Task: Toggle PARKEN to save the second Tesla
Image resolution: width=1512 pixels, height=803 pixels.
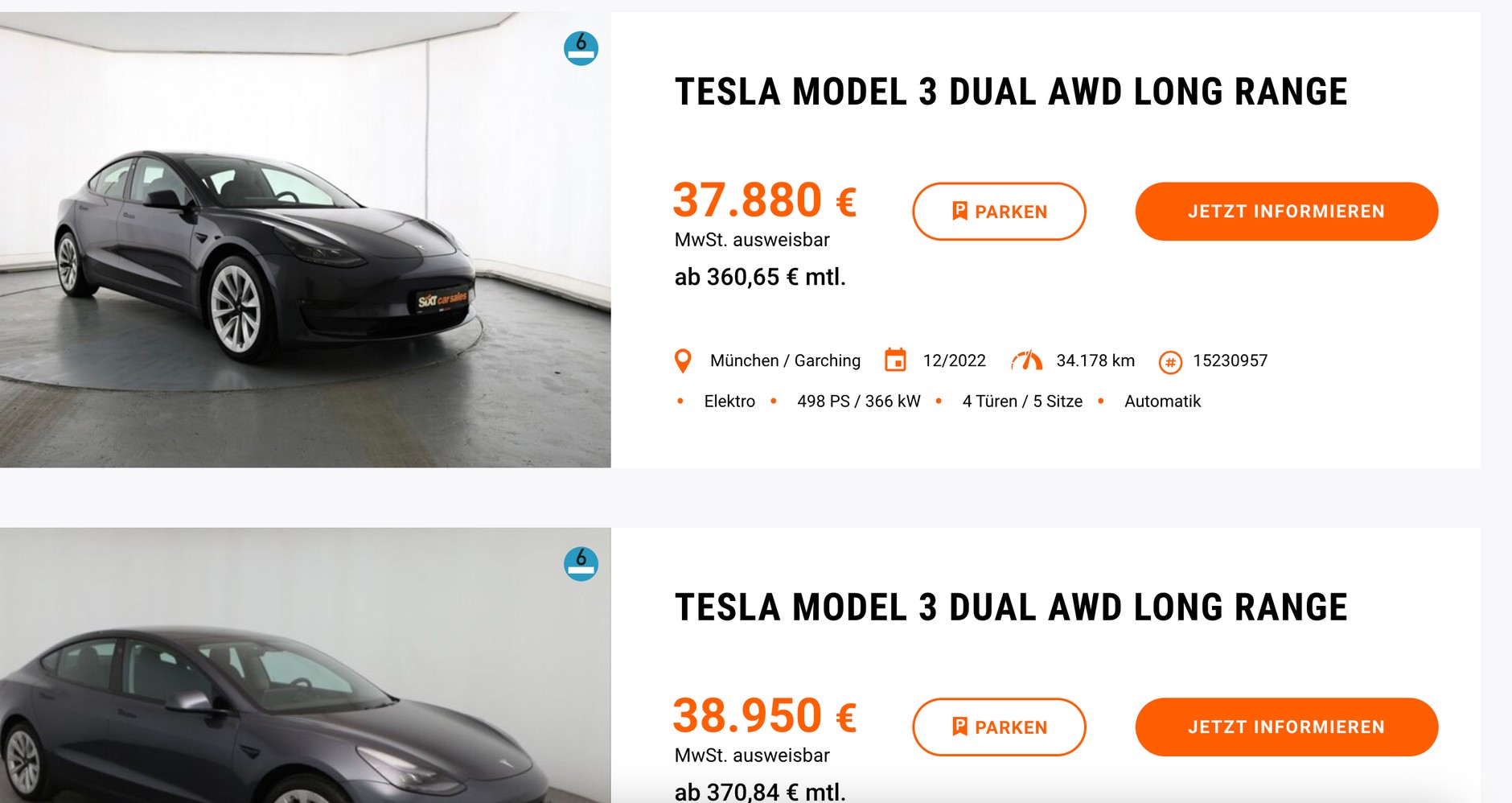Action: [999, 727]
